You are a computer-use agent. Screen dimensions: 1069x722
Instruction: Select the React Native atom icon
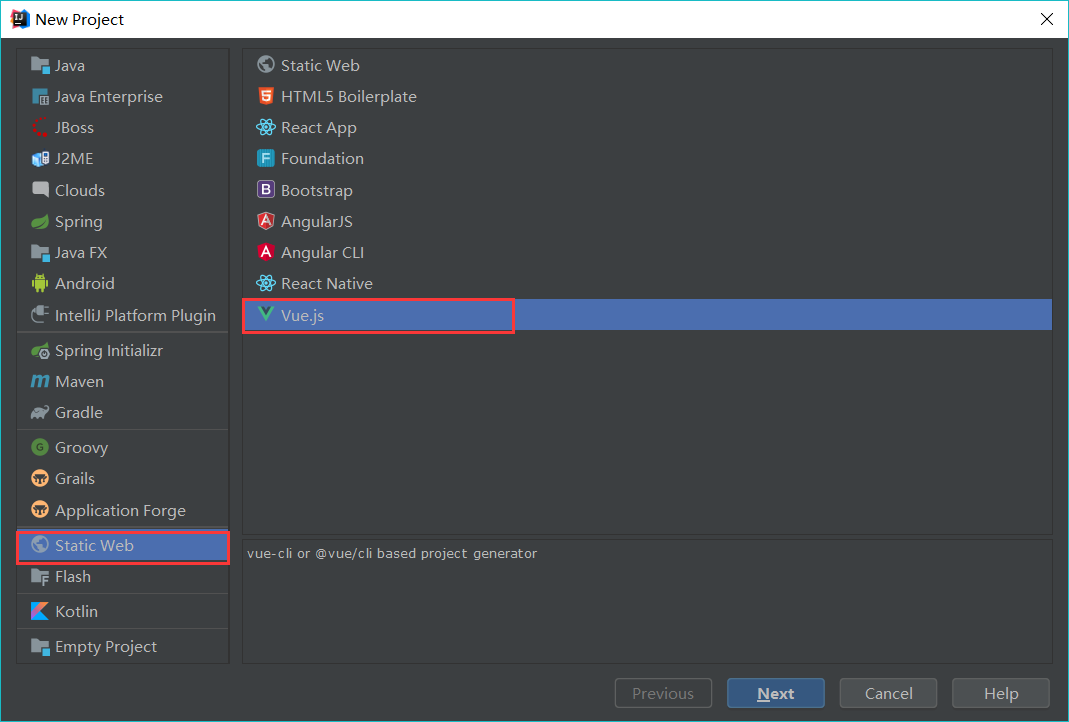266,283
